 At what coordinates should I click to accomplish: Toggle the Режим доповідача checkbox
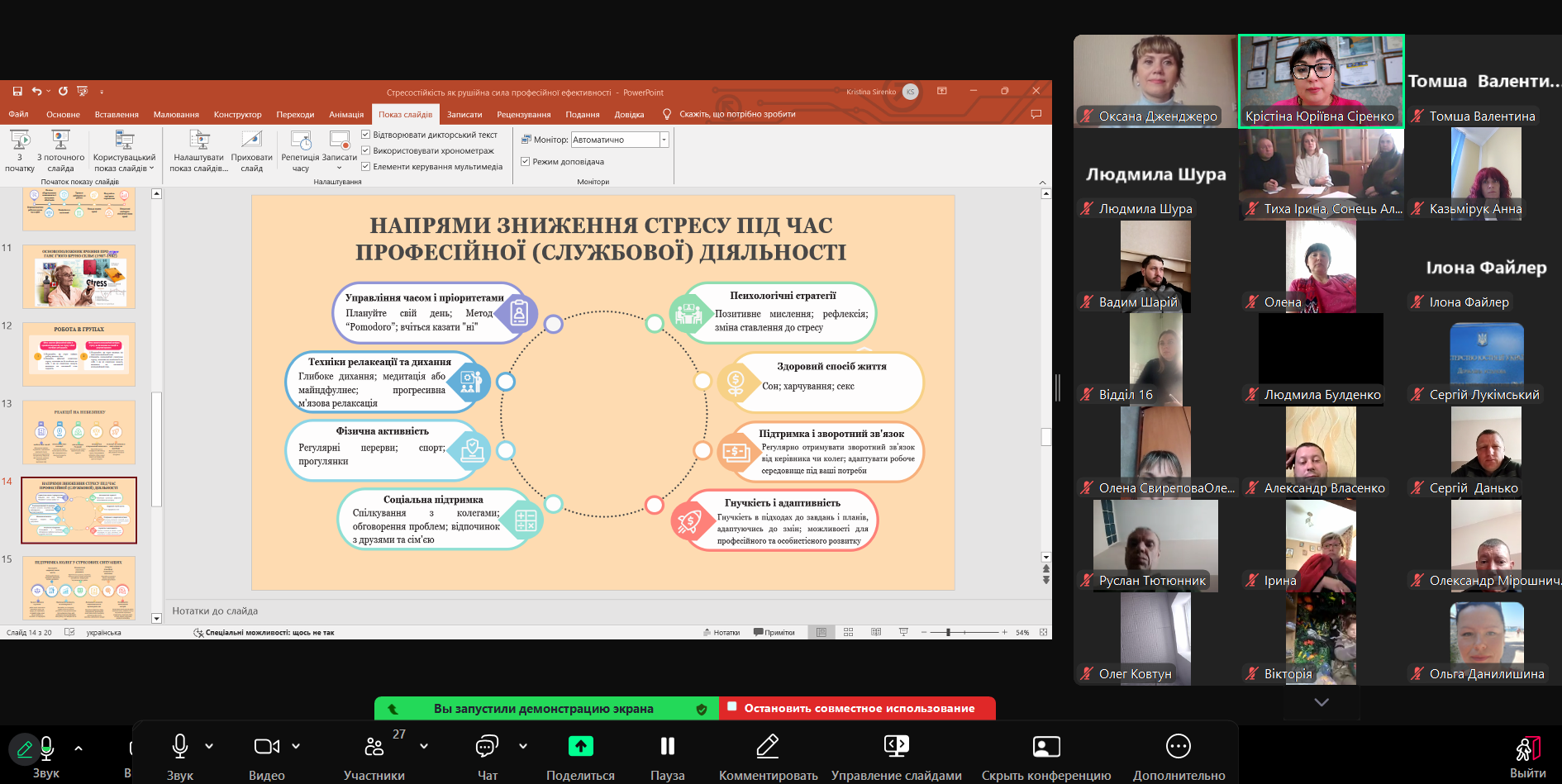pyautogui.click(x=525, y=162)
